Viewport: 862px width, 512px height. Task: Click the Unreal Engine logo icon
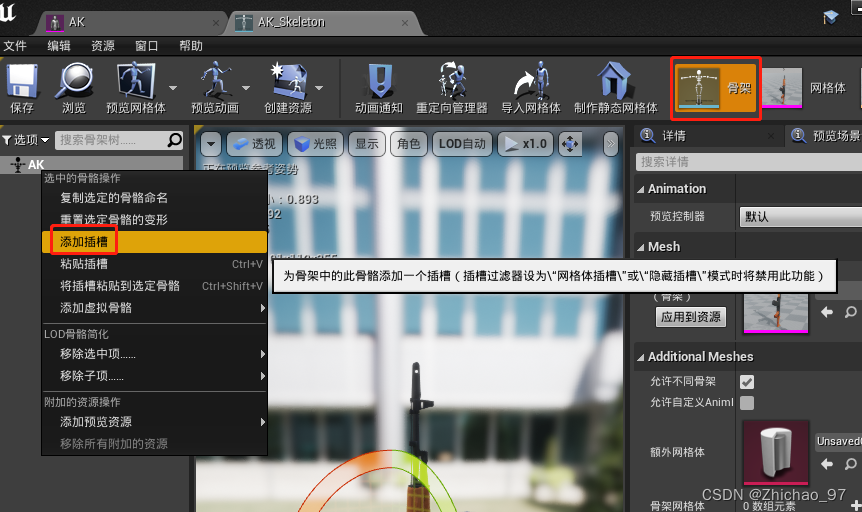point(8,12)
